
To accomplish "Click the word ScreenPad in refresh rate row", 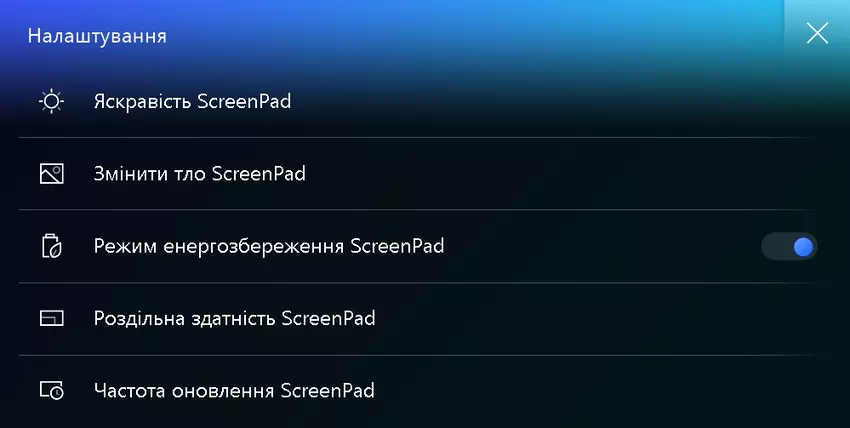I will (x=327, y=391).
